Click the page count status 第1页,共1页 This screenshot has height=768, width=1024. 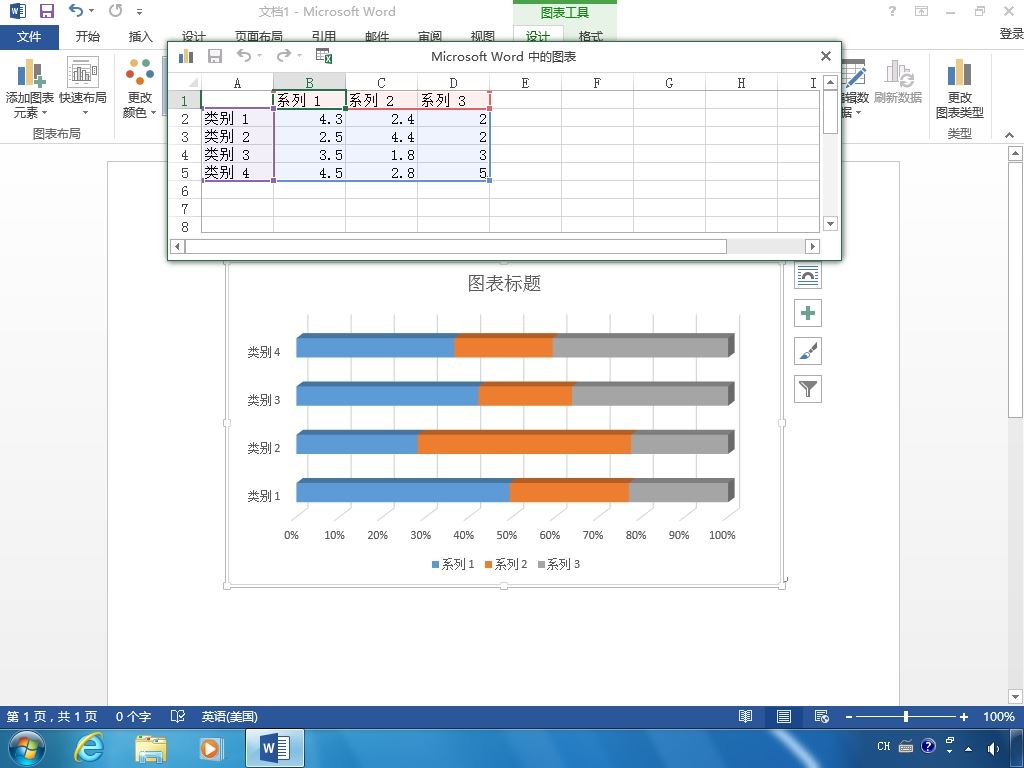click(52, 716)
